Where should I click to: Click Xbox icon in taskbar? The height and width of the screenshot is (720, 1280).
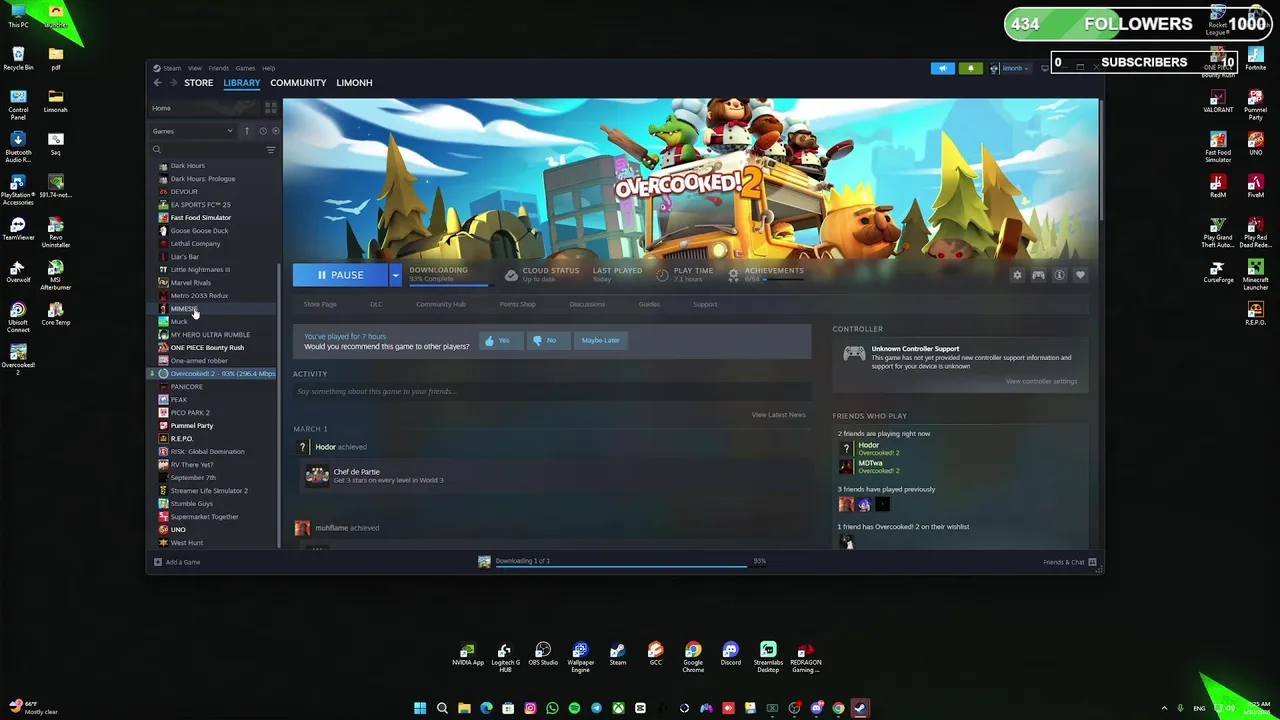[x=618, y=708]
